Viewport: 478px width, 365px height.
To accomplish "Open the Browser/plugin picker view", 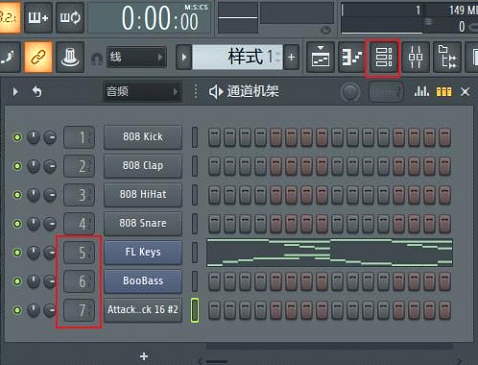I will click(x=447, y=58).
